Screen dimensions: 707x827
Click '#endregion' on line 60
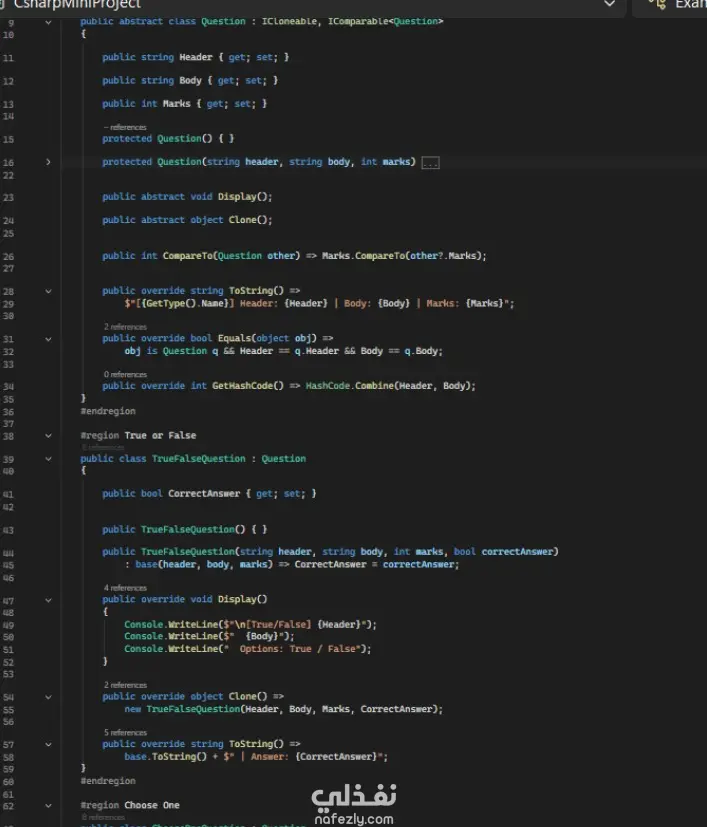pos(108,781)
